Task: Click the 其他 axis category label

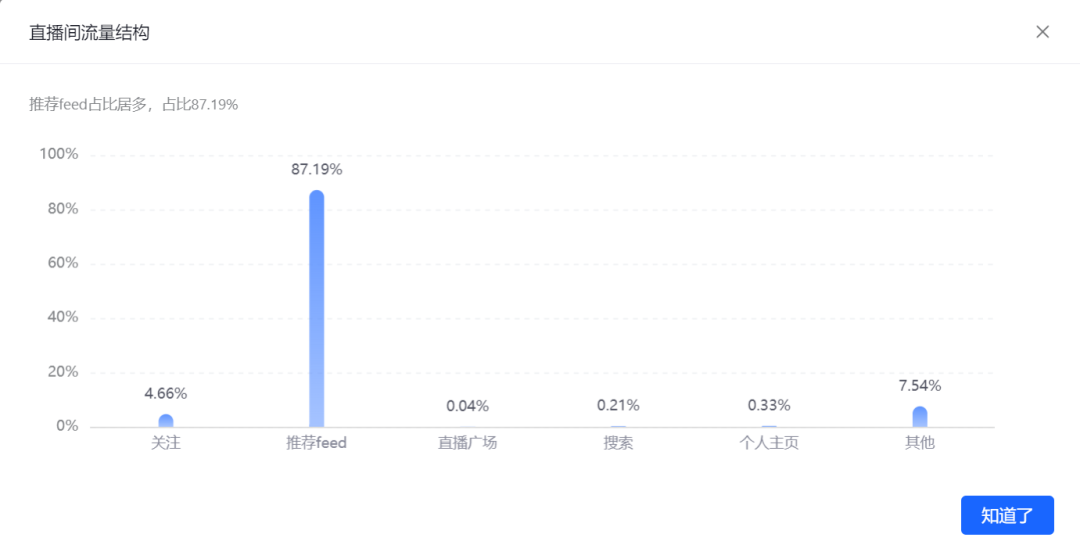Action: 920,443
